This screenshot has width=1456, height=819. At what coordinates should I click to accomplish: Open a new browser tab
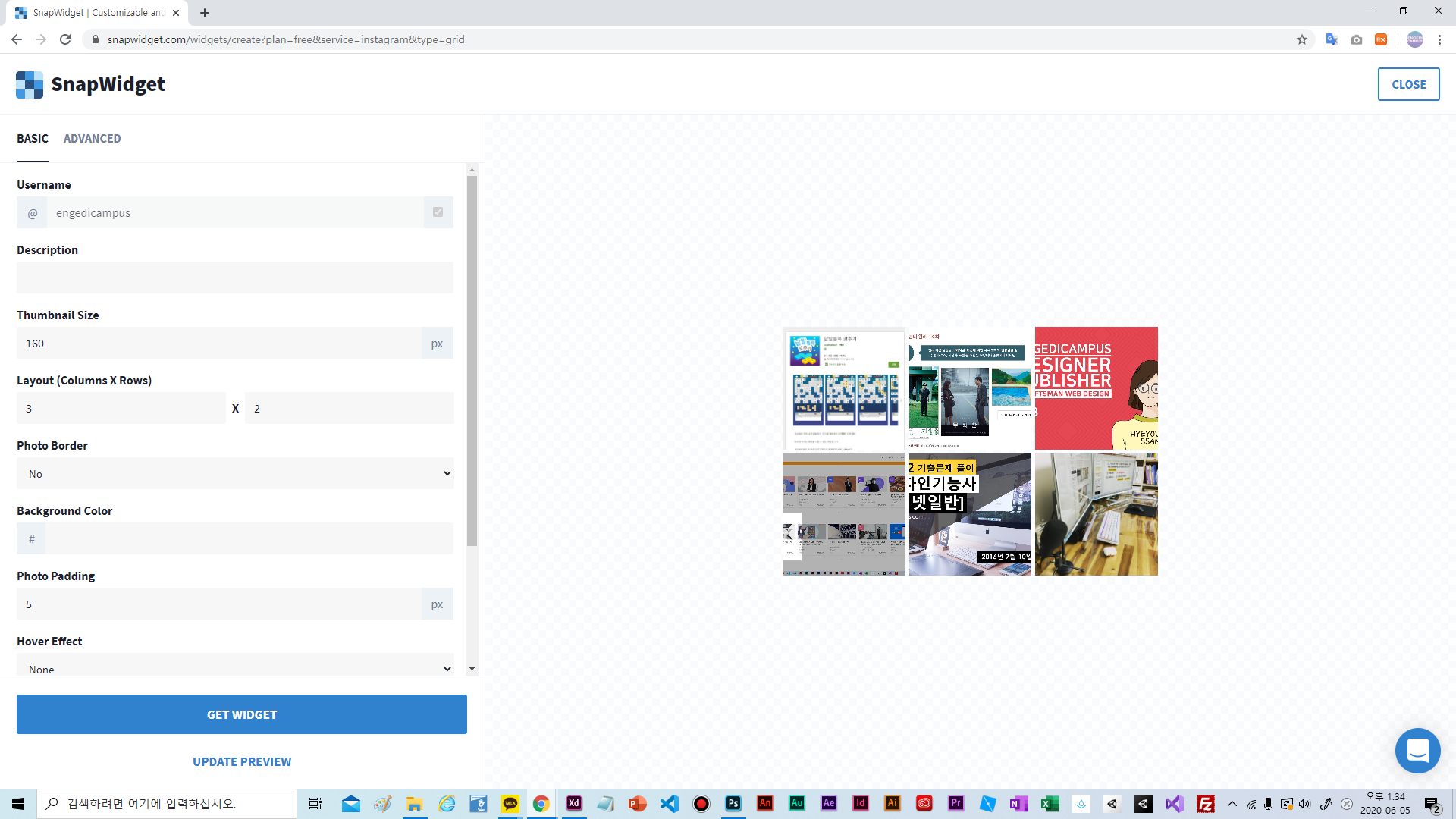(205, 13)
